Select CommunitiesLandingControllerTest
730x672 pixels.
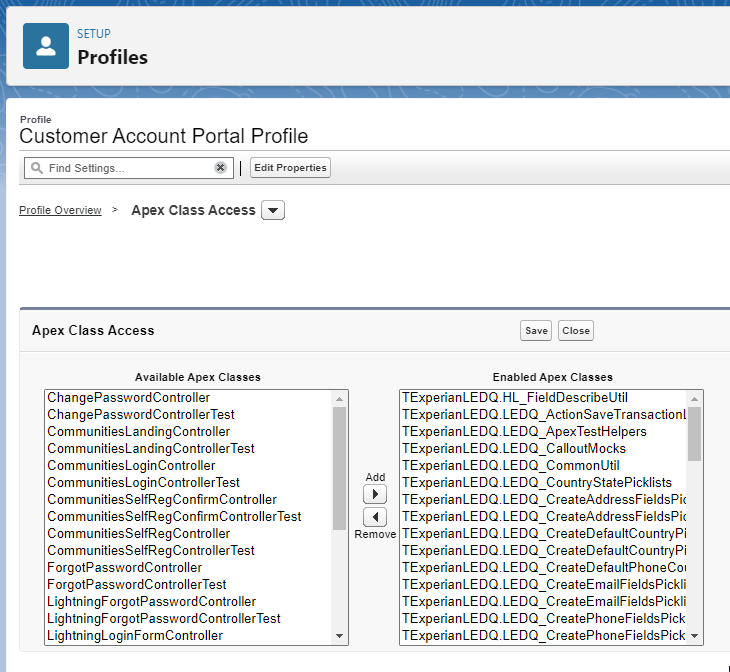coord(189,448)
